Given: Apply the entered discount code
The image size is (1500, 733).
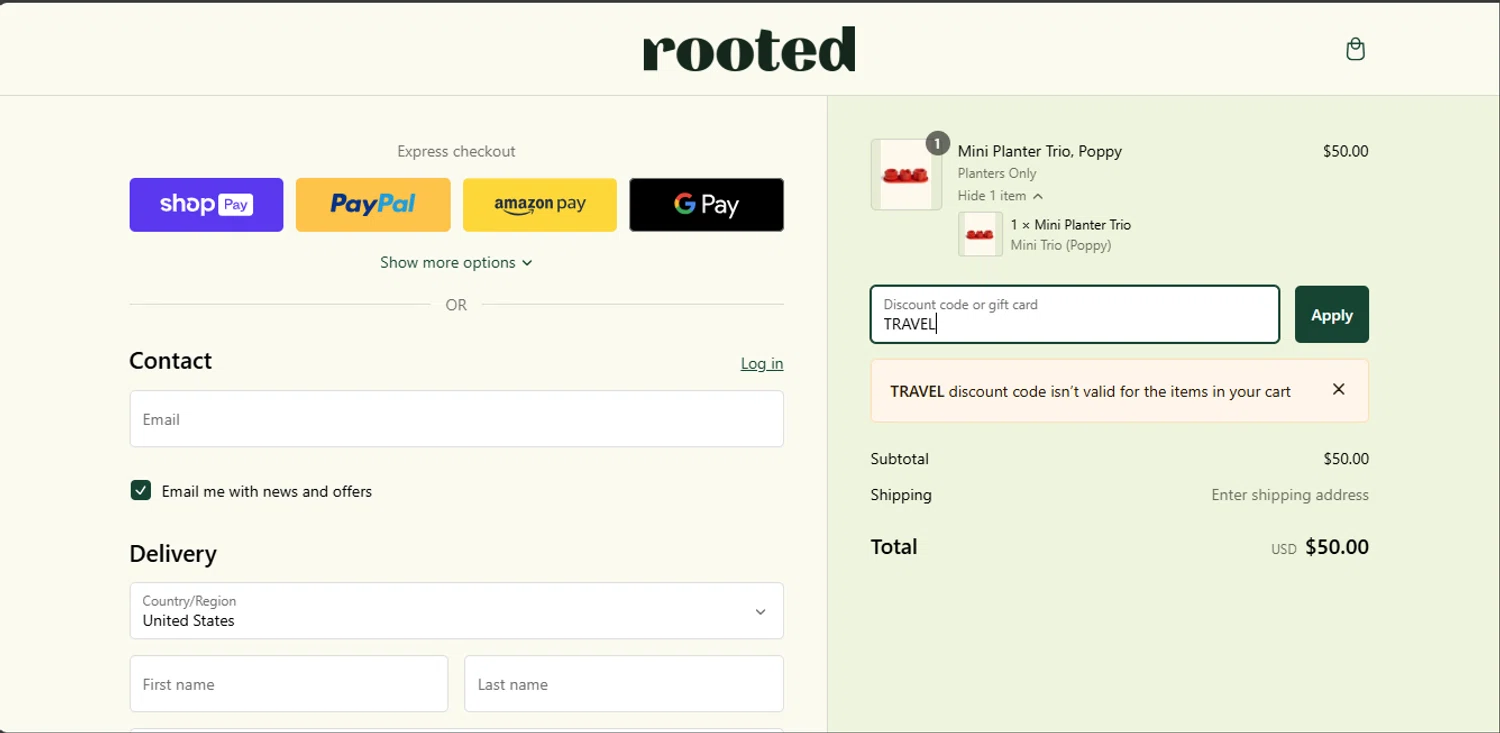Looking at the screenshot, I should (1332, 315).
